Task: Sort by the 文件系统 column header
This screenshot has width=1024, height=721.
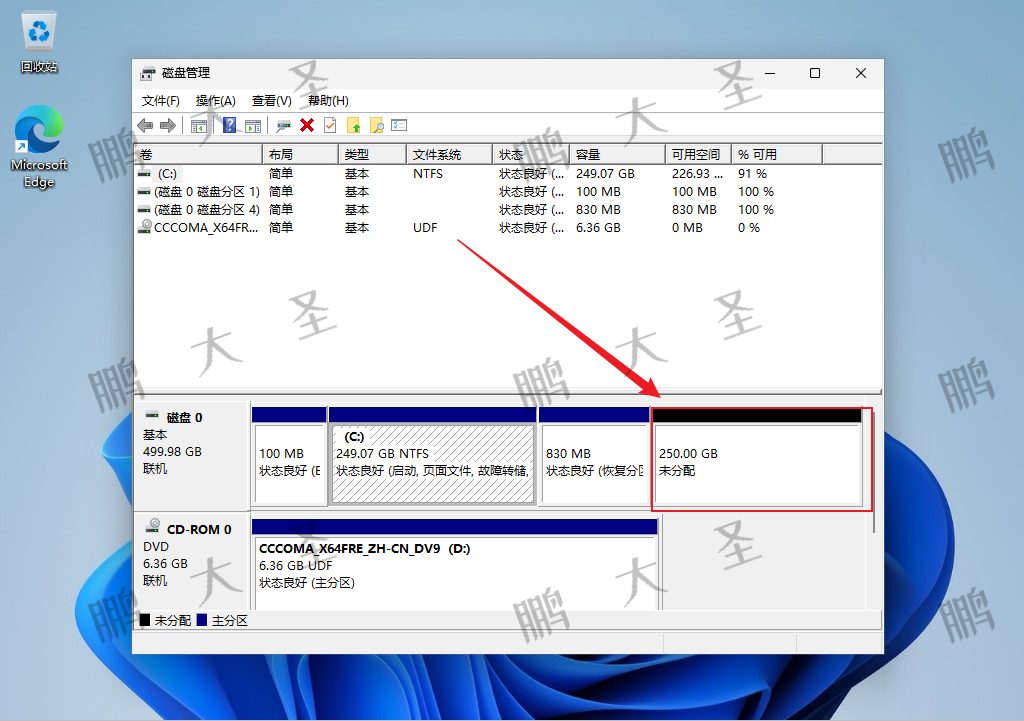Action: pyautogui.click(x=449, y=154)
